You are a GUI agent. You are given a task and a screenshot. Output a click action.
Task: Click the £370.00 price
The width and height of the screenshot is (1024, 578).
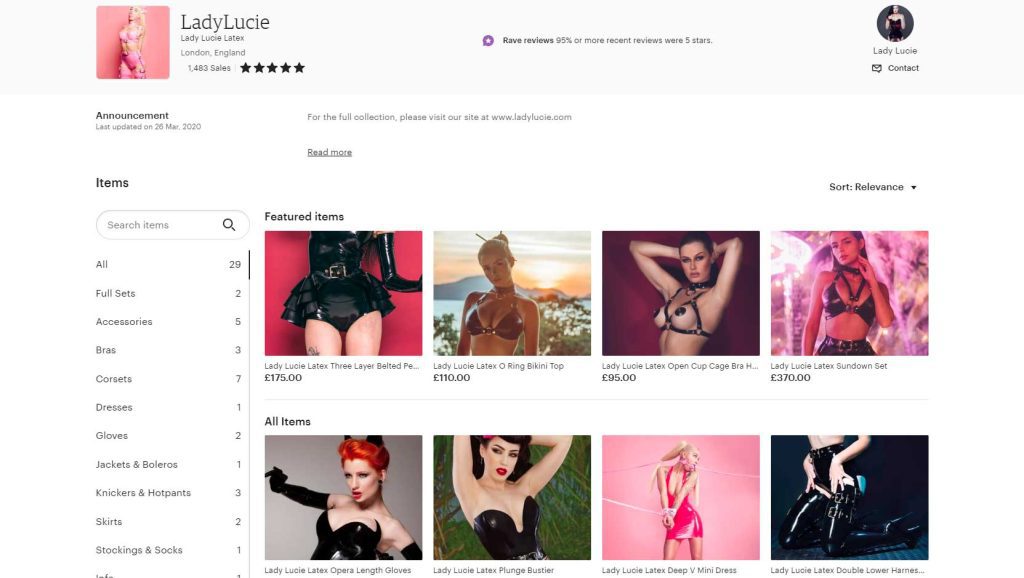click(790, 377)
